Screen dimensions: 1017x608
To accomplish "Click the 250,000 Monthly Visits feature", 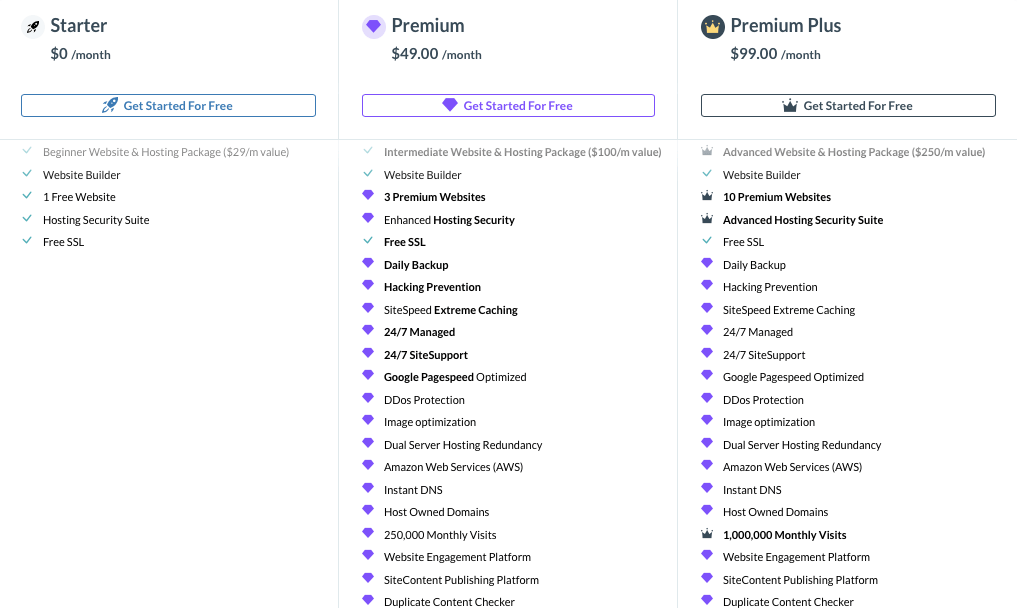I will [x=440, y=535].
